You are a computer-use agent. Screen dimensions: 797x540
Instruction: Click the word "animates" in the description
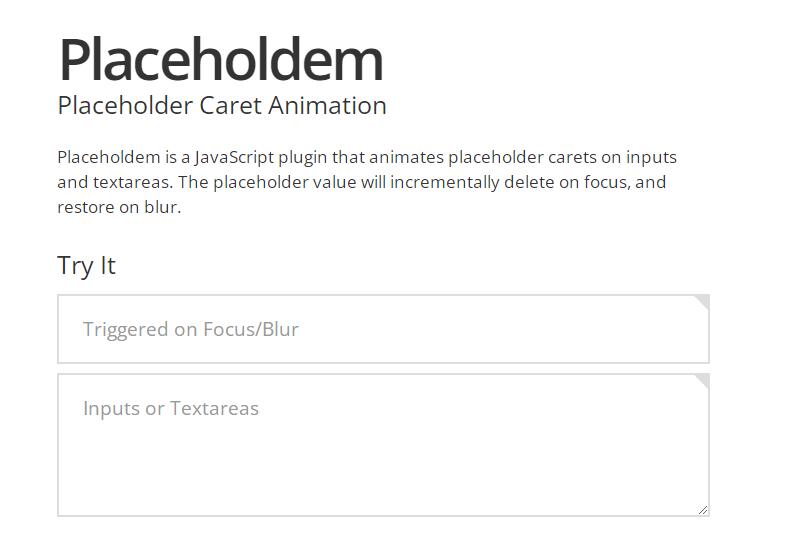point(406,157)
